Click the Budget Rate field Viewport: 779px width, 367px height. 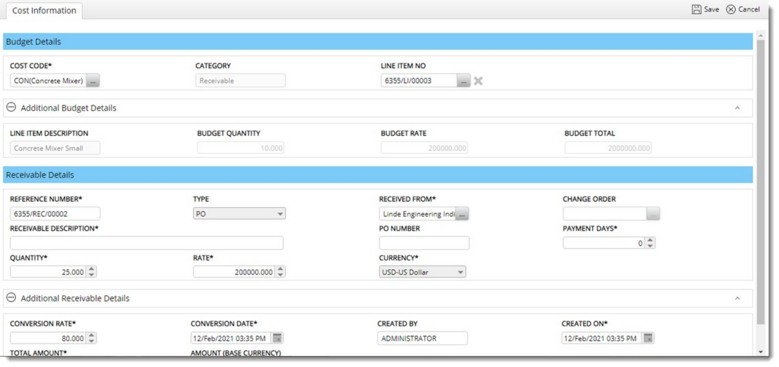tap(424, 148)
